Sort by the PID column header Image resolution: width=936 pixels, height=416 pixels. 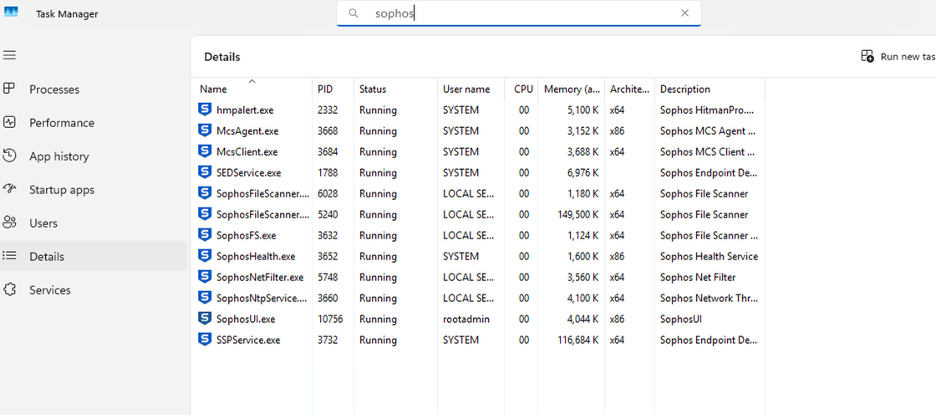pyautogui.click(x=325, y=89)
